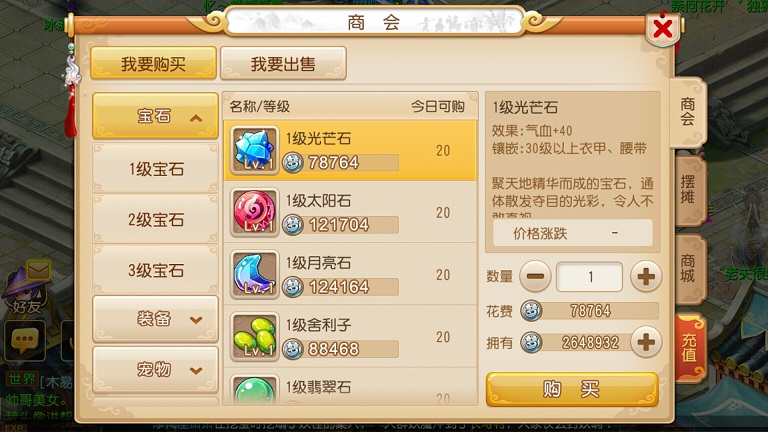Select the 1级太阳石 red gem icon
Viewport: 768px width, 432px height.
tap(254, 212)
